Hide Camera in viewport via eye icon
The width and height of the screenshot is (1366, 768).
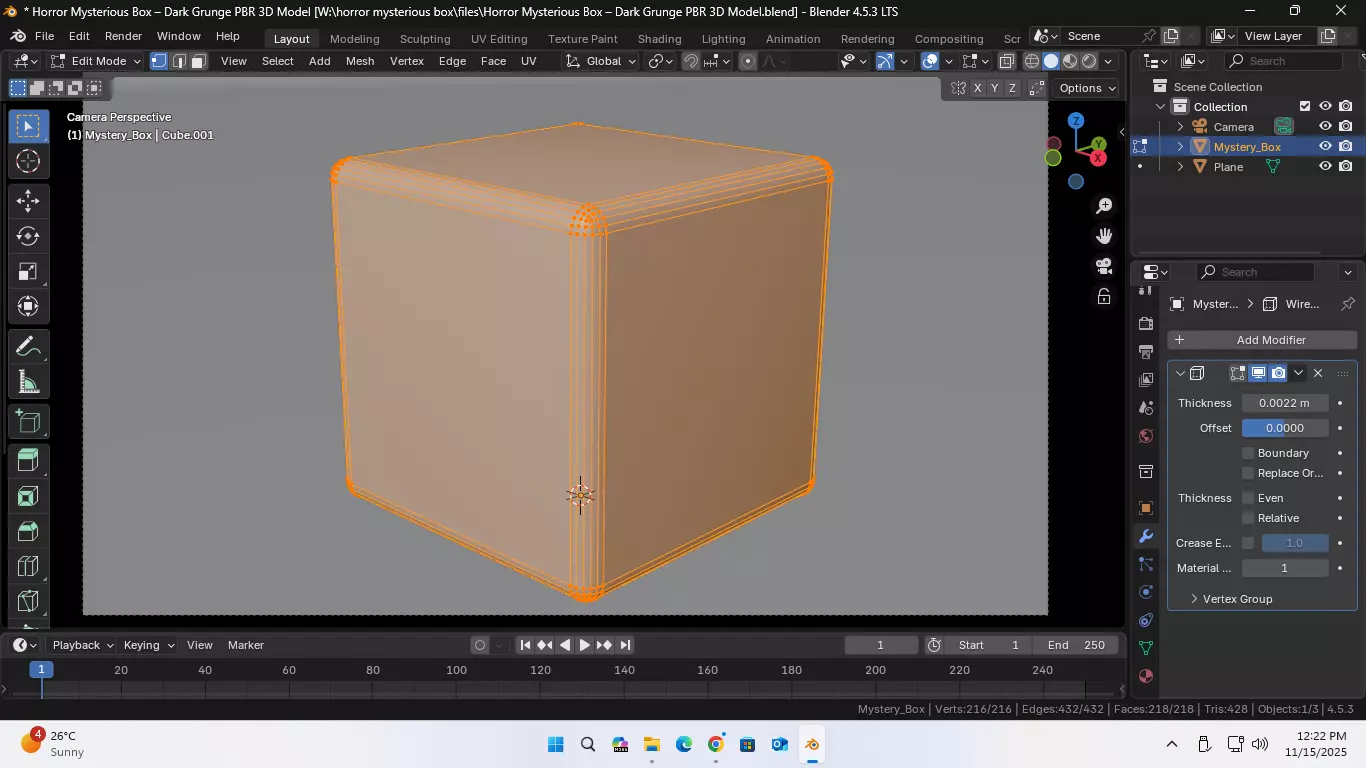click(x=1325, y=126)
